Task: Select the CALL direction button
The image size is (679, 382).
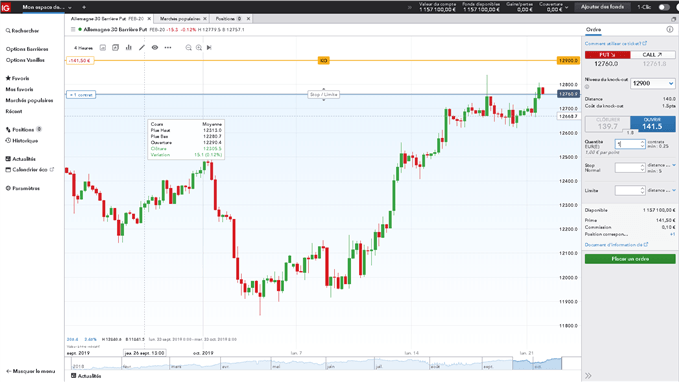Action: (x=653, y=55)
